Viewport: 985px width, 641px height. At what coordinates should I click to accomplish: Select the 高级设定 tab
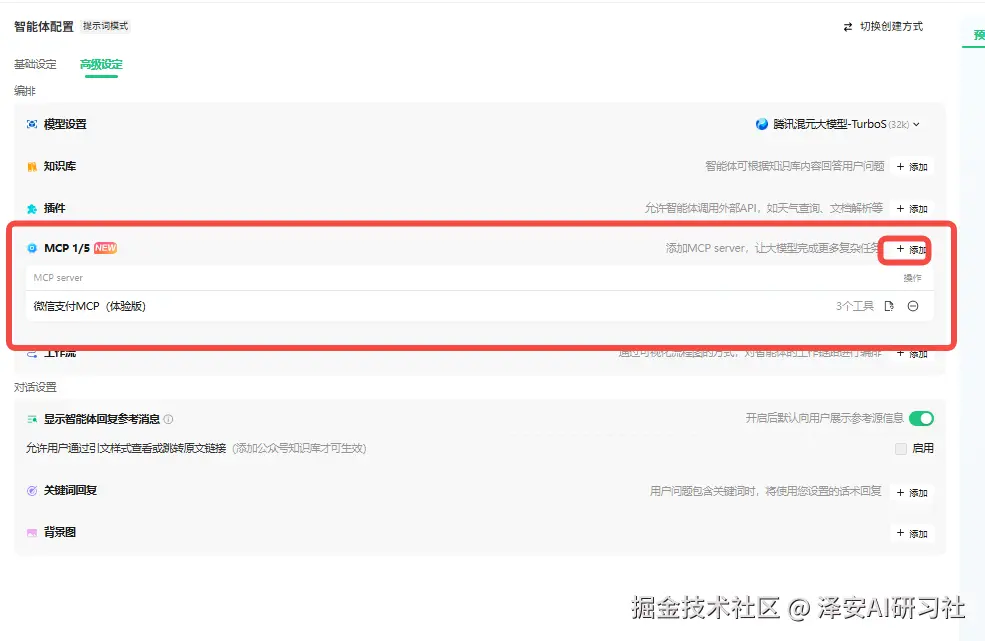[x=101, y=64]
